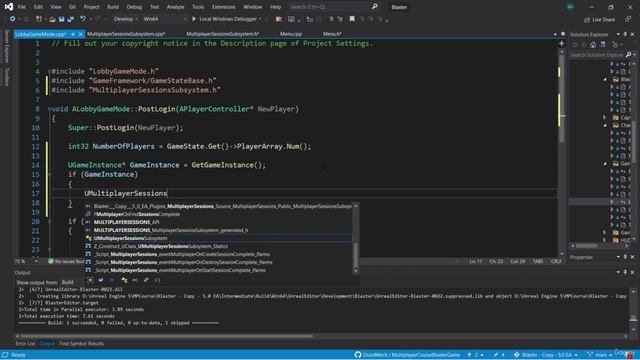Screen dimensions: 640x360
Task: Click the Save All icon in toolbar
Action: (x=71, y=19)
